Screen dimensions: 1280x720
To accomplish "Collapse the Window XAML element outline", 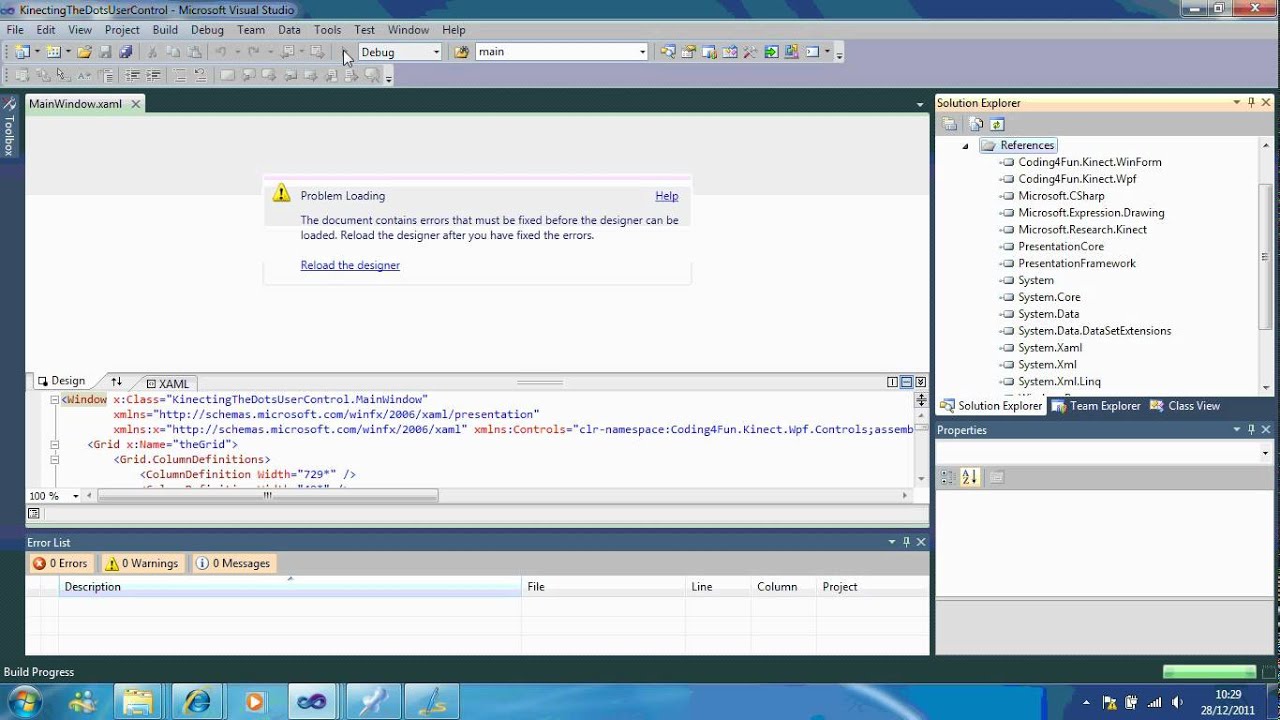I will [x=55, y=400].
